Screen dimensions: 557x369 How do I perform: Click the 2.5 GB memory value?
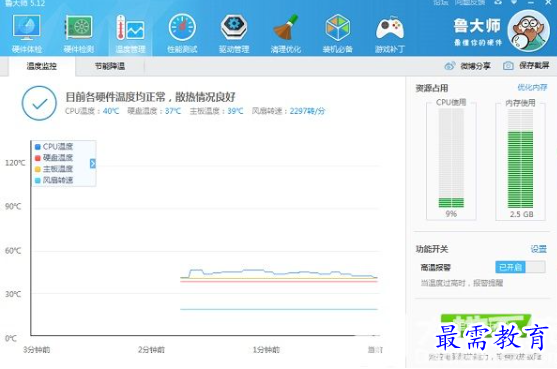(521, 214)
